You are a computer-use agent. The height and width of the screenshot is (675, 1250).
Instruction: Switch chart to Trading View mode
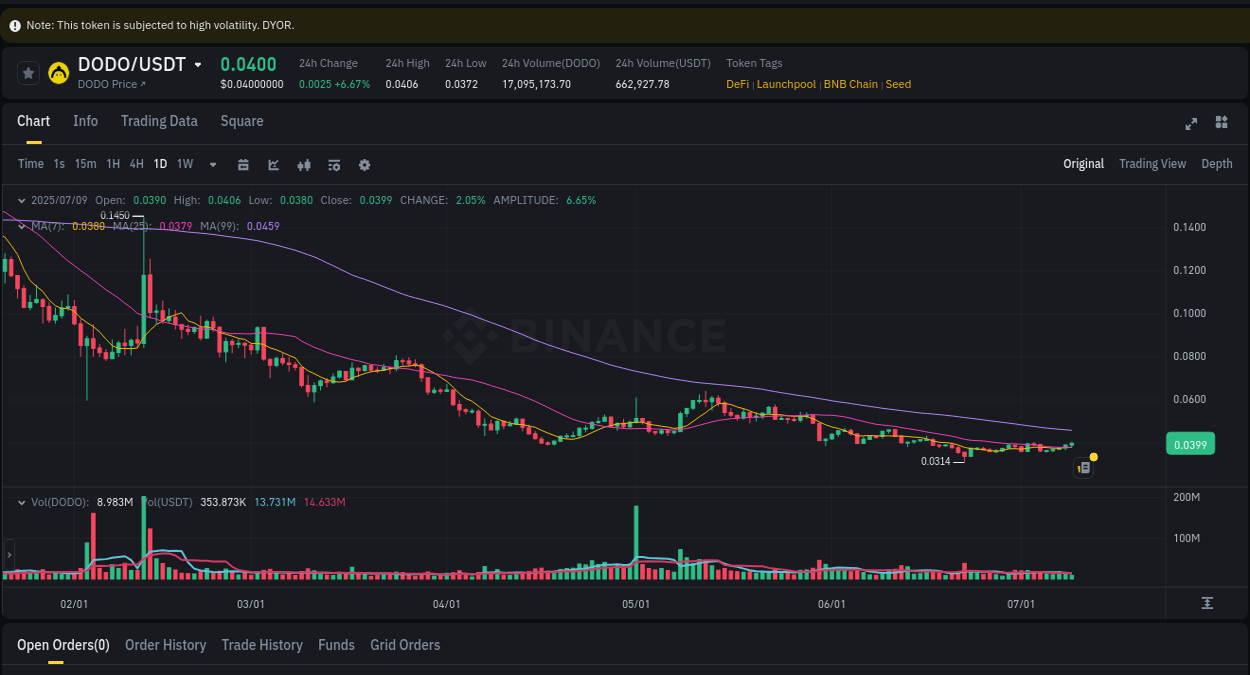pos(1152,163)
